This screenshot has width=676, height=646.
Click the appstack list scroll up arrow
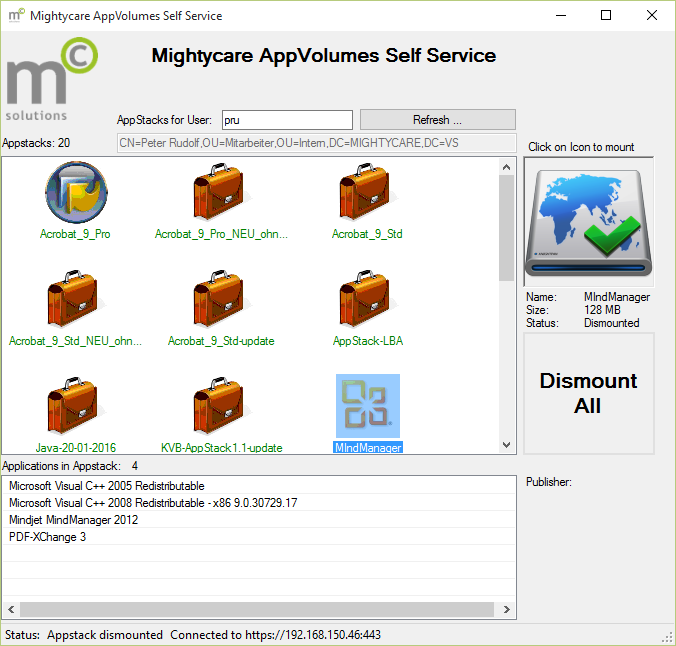507,167
